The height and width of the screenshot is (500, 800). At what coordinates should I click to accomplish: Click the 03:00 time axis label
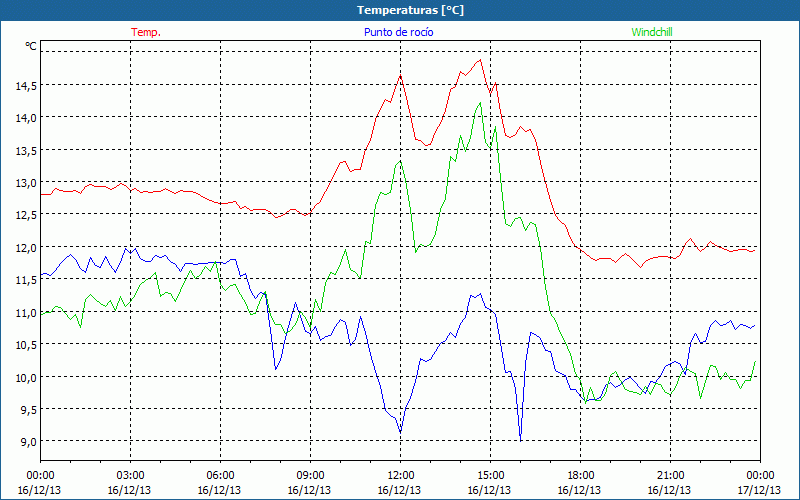(130, 476)
